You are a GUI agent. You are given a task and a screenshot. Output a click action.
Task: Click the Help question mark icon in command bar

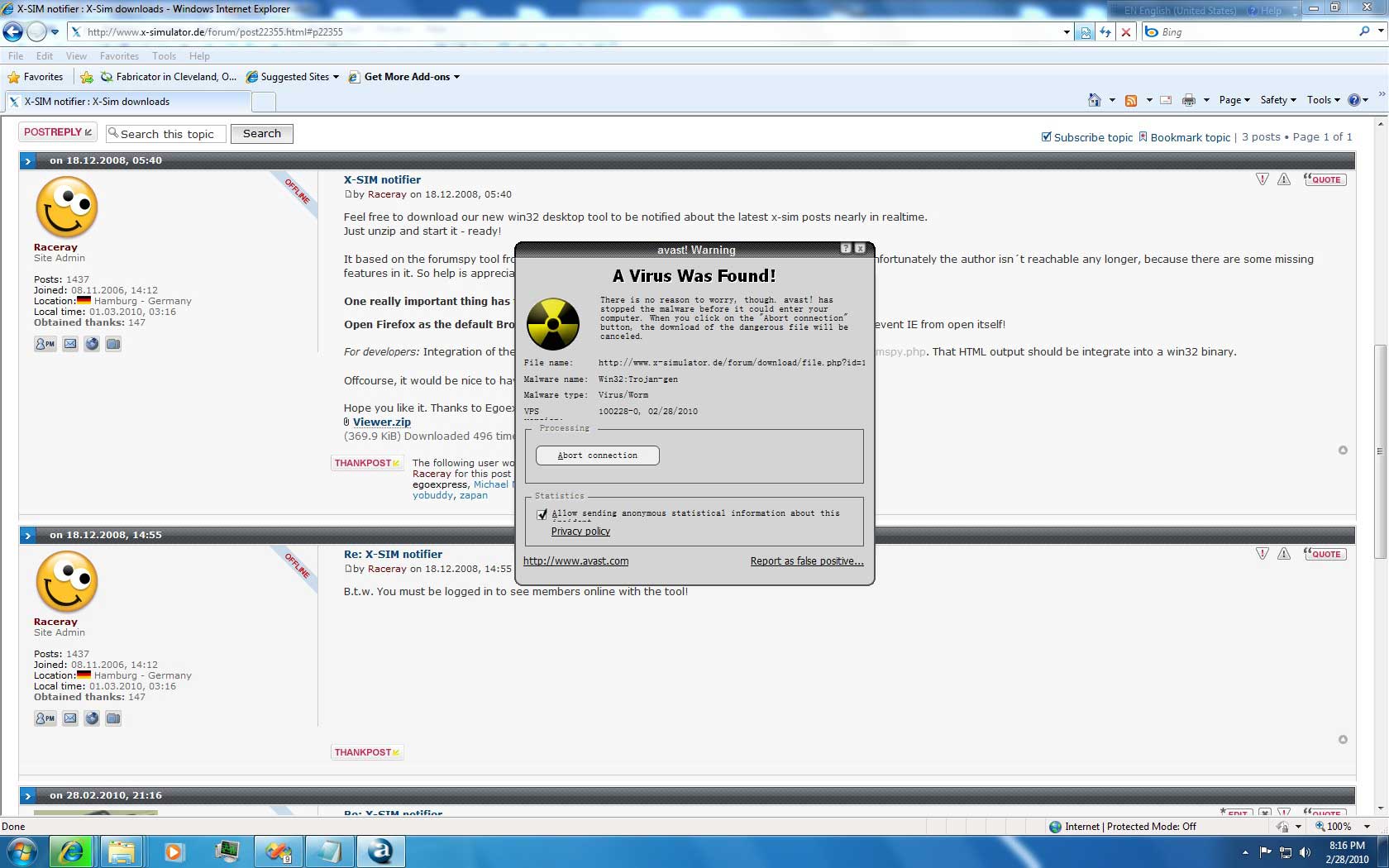coord(1354,100)
